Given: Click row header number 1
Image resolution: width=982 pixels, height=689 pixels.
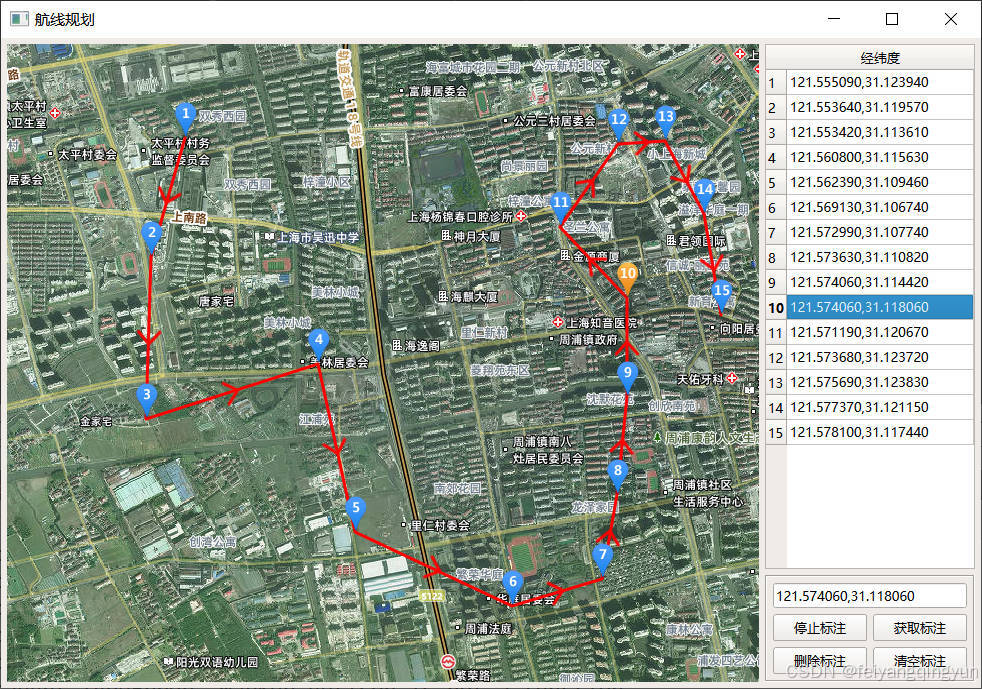Looking at the screenshot, I should tap(776, 82).
